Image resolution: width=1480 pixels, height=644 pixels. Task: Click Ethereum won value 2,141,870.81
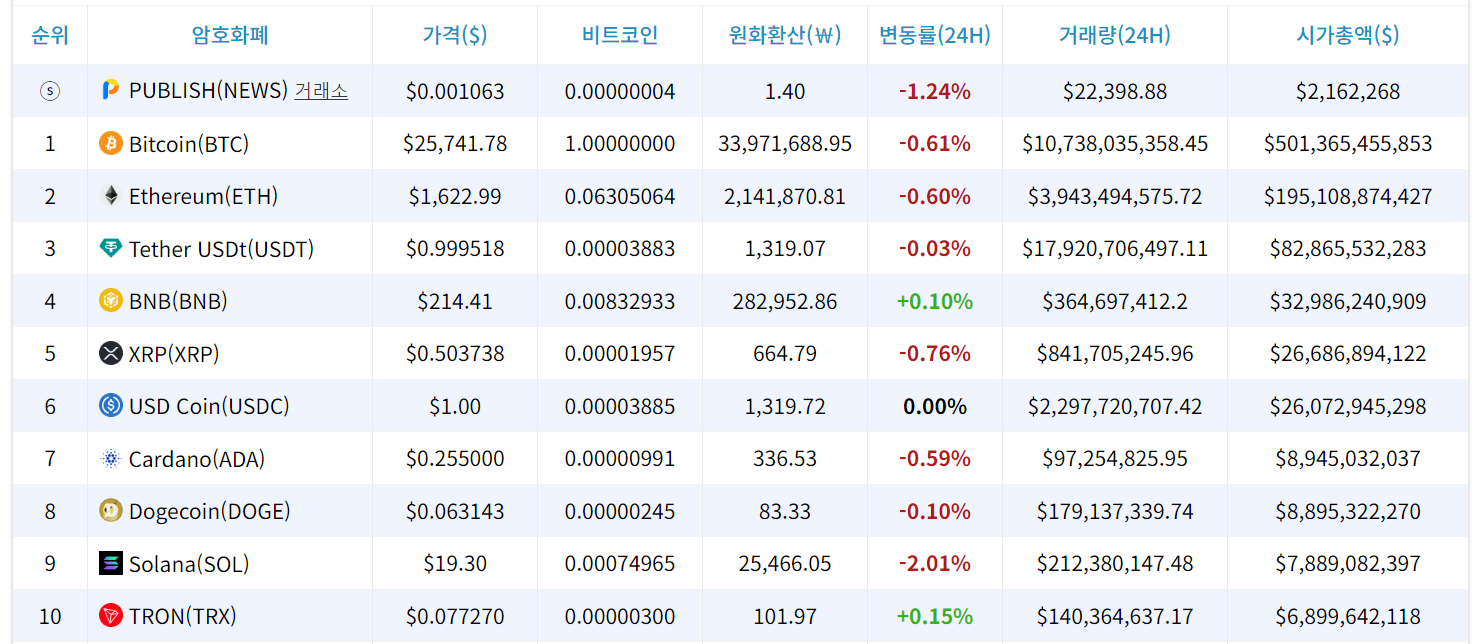(785, 196)
